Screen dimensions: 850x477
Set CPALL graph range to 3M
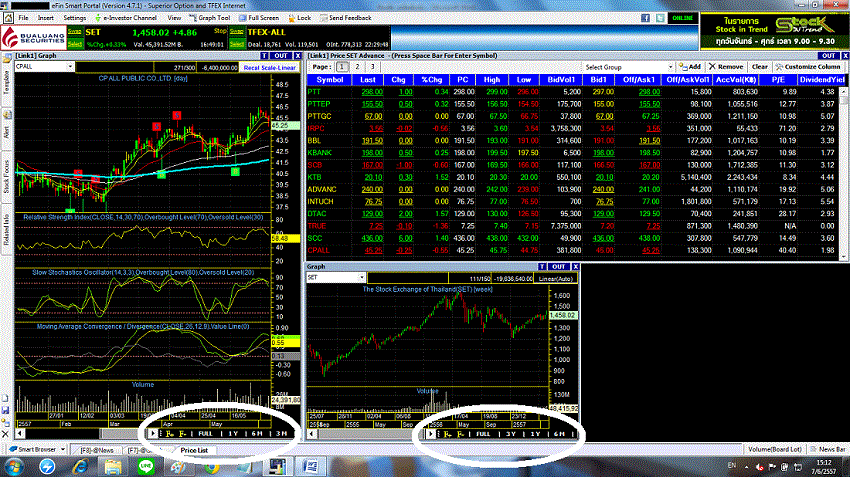click(281, 434)
